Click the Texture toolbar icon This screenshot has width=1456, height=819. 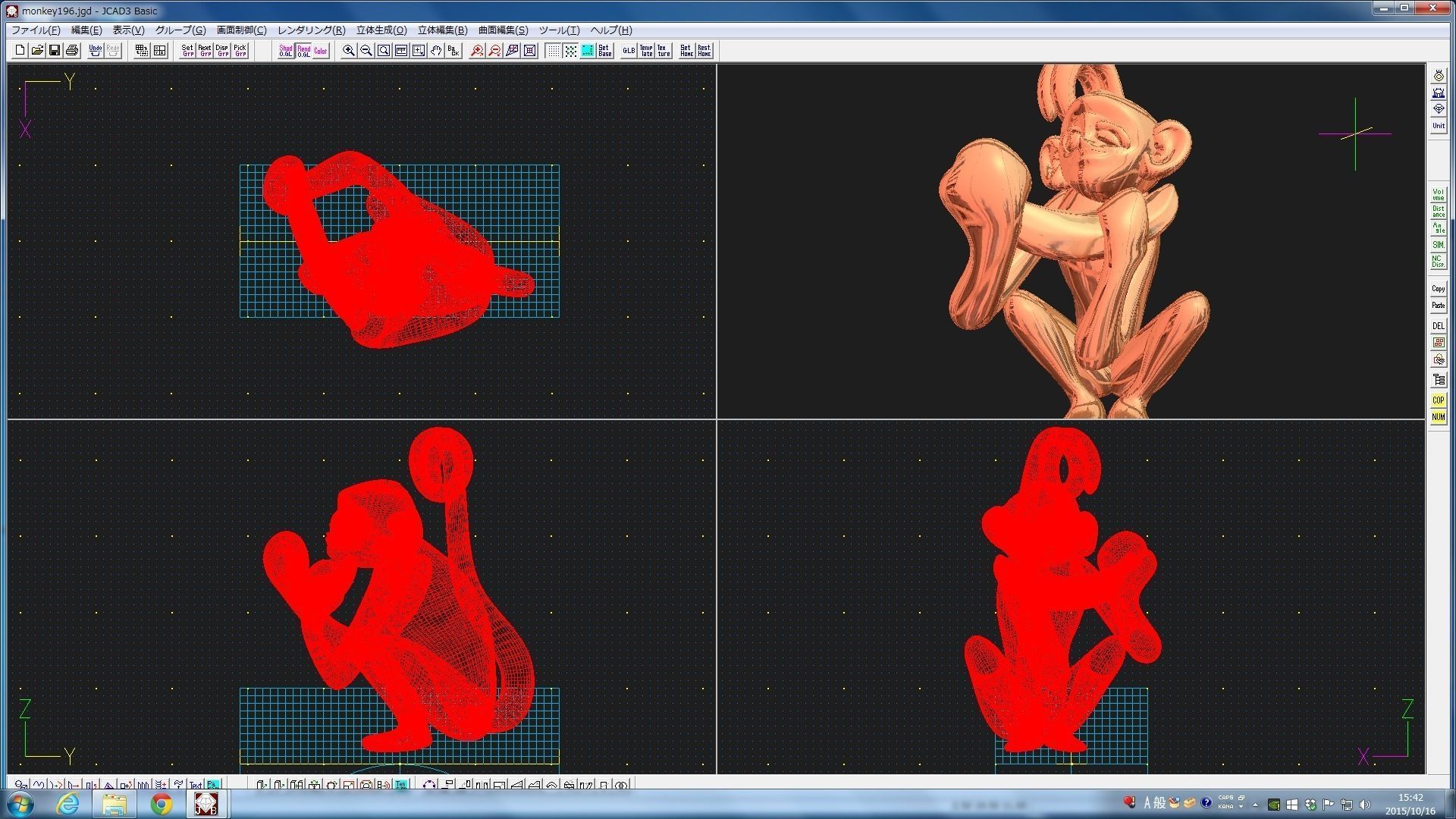[x=664, y=51]
